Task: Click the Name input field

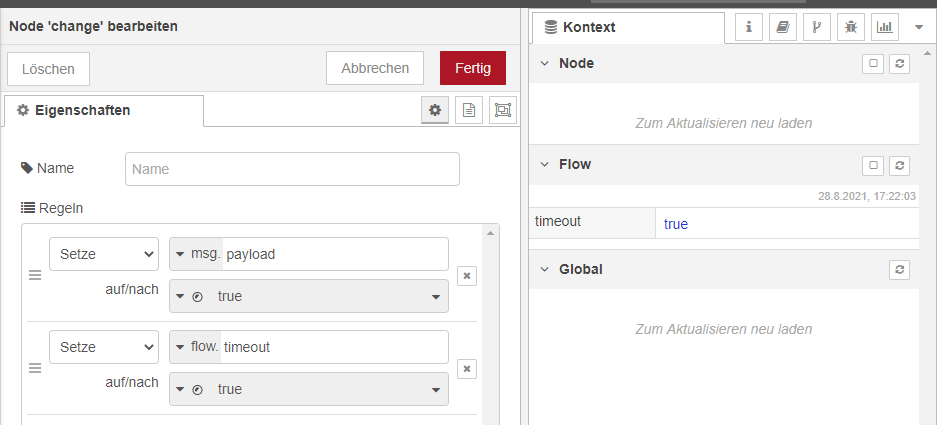Action: [292, 169]
